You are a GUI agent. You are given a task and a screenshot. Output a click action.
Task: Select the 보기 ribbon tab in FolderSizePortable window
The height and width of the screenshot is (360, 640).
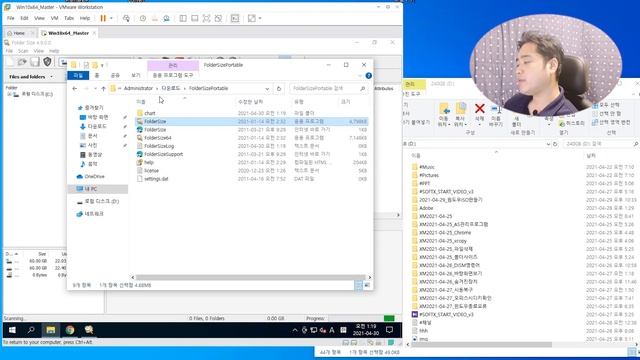136,76
